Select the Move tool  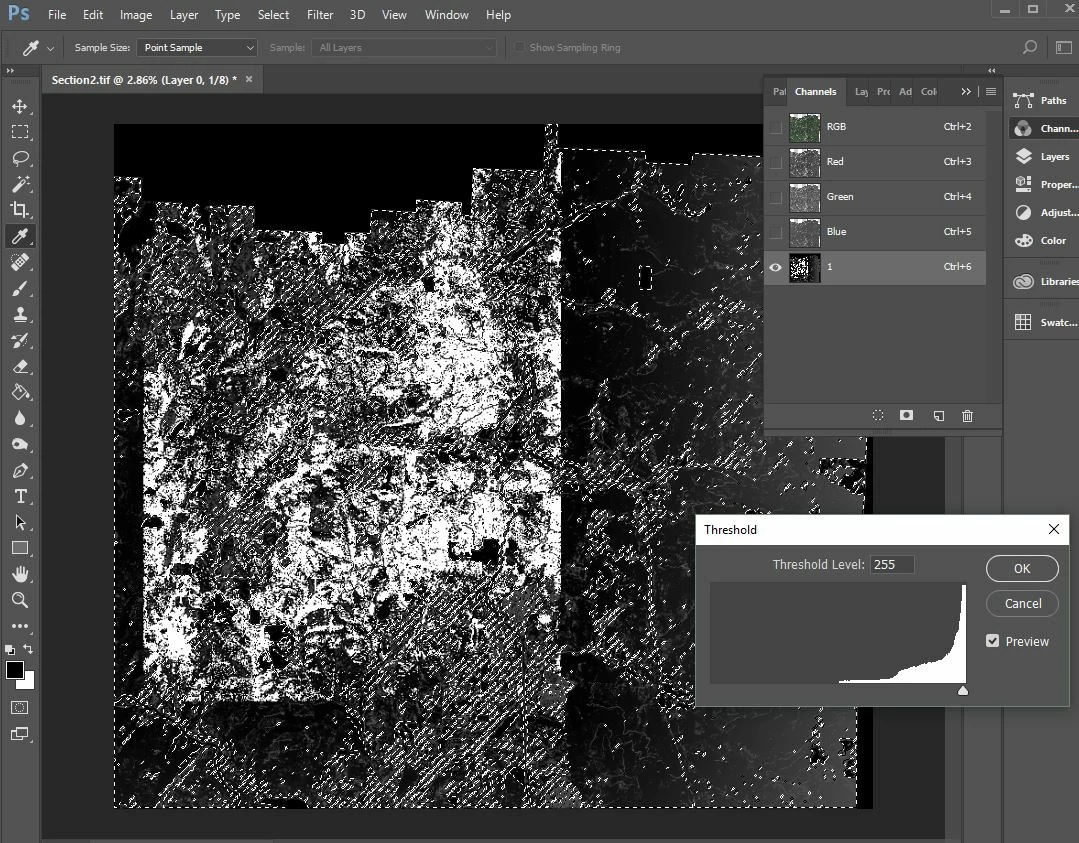pyautogui.click(x=20, y=106)
